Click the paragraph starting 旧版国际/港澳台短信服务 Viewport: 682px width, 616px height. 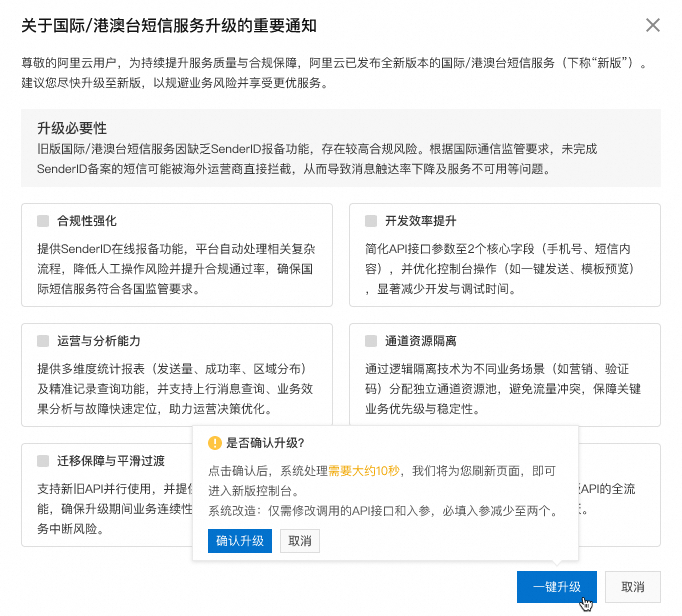(x=317, y=159)
